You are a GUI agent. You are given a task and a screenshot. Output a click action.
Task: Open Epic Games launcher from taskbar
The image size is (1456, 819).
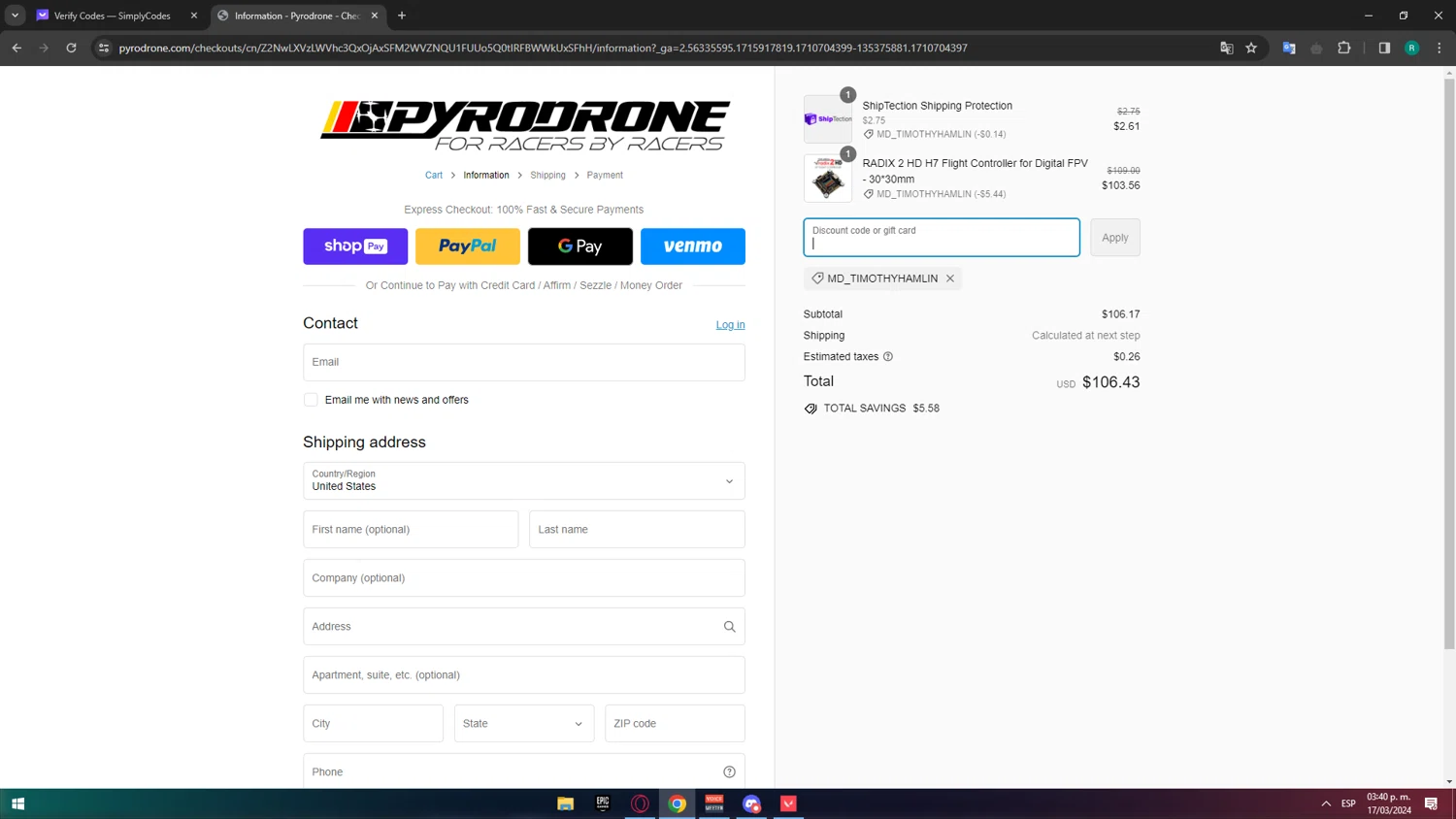(x=603, y=803)
